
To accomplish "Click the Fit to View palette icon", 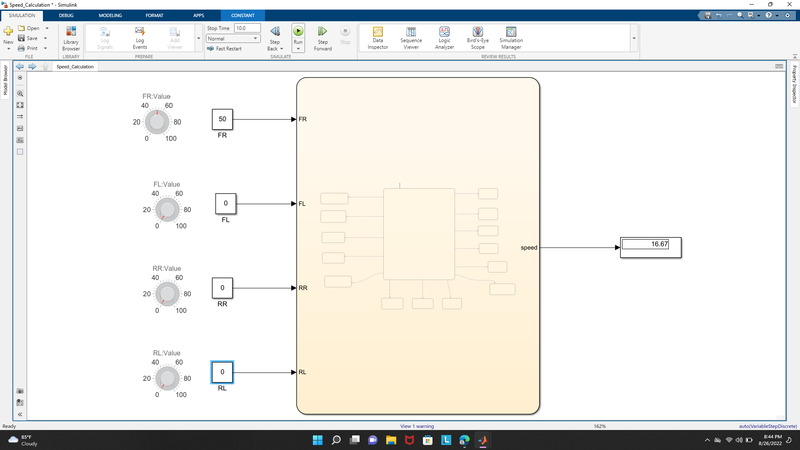I will (x=20, y=105).
